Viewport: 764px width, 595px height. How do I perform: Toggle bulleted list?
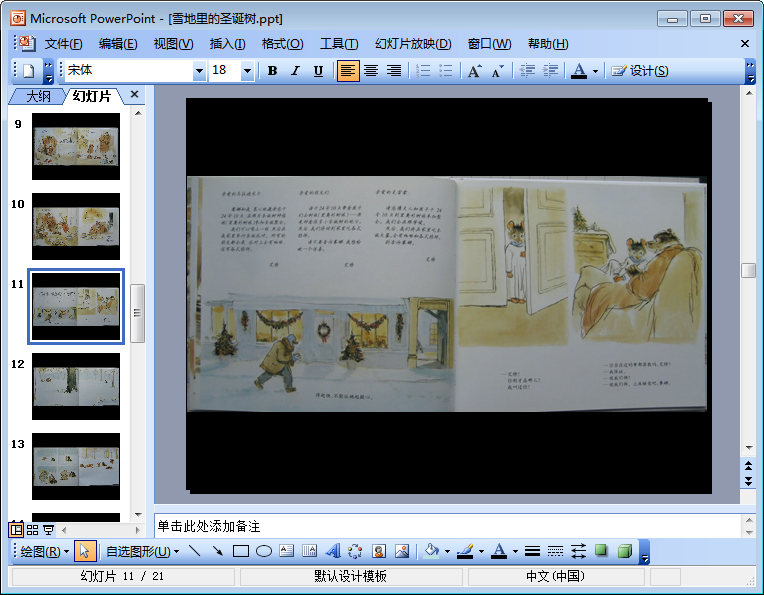(446, 71)
